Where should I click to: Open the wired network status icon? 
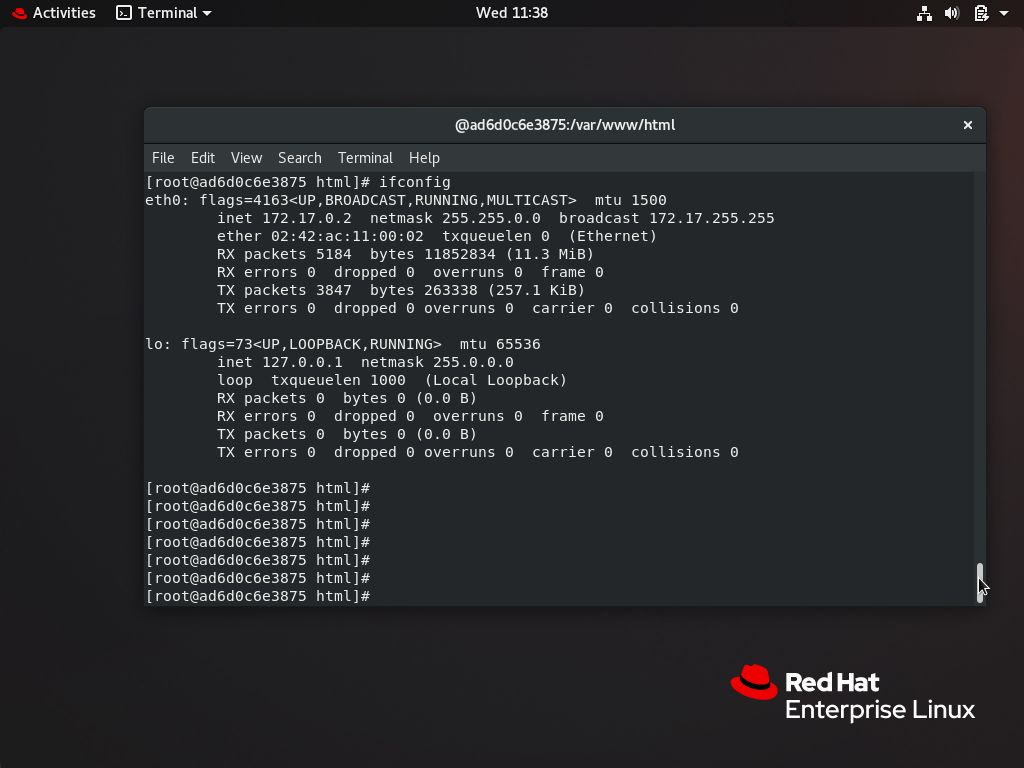click(x=924, y=13)
